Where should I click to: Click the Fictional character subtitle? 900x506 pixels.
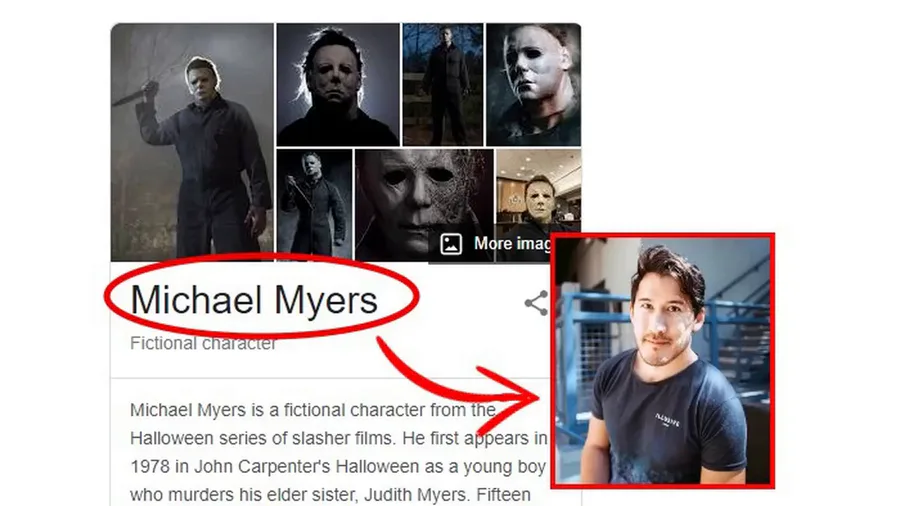203,343
